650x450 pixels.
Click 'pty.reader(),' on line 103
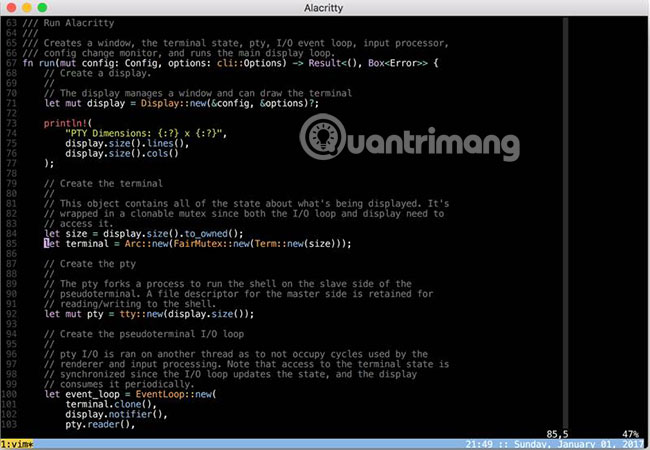point(100,424)
